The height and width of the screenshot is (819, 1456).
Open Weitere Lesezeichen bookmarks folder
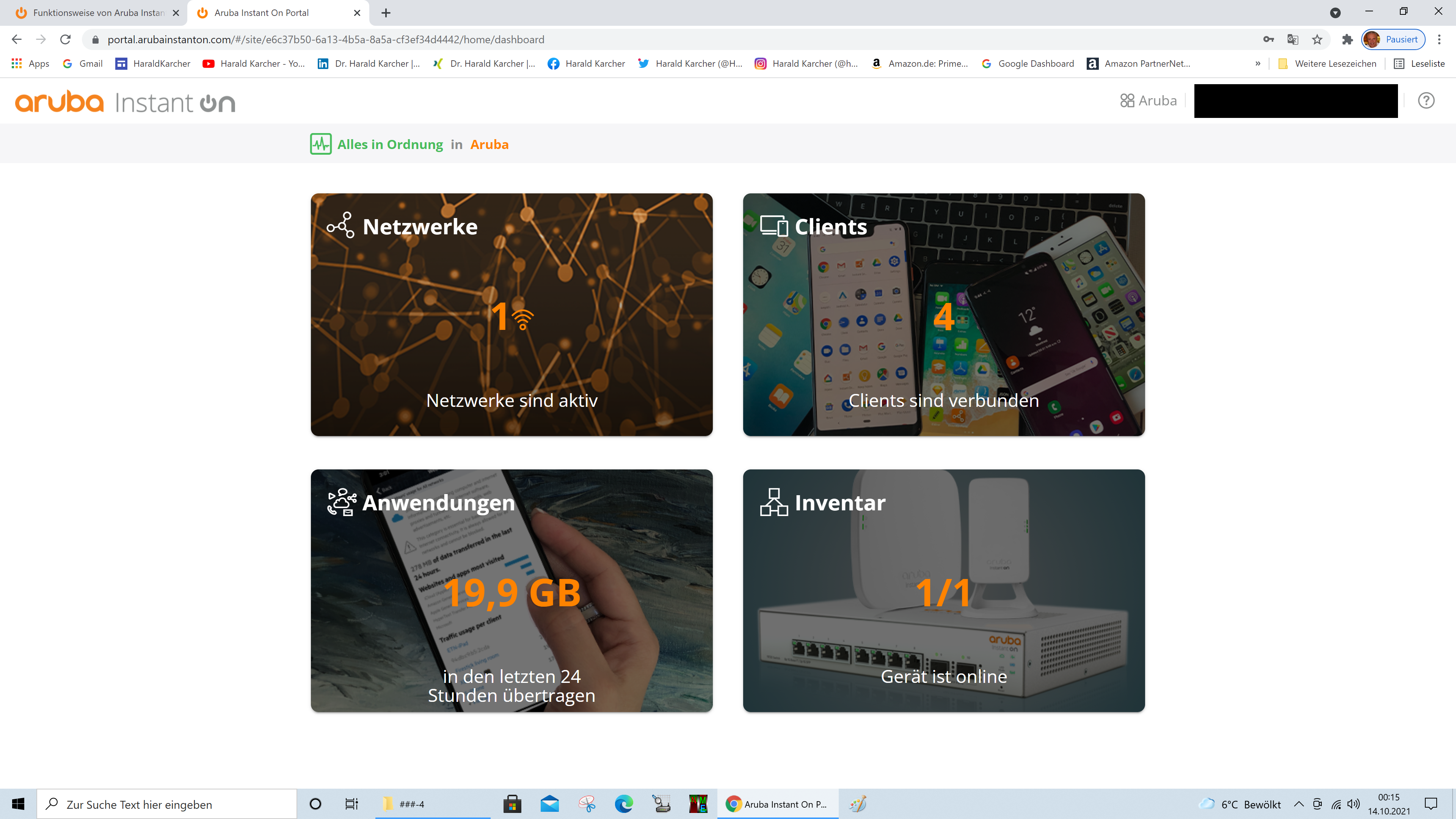1327,63
